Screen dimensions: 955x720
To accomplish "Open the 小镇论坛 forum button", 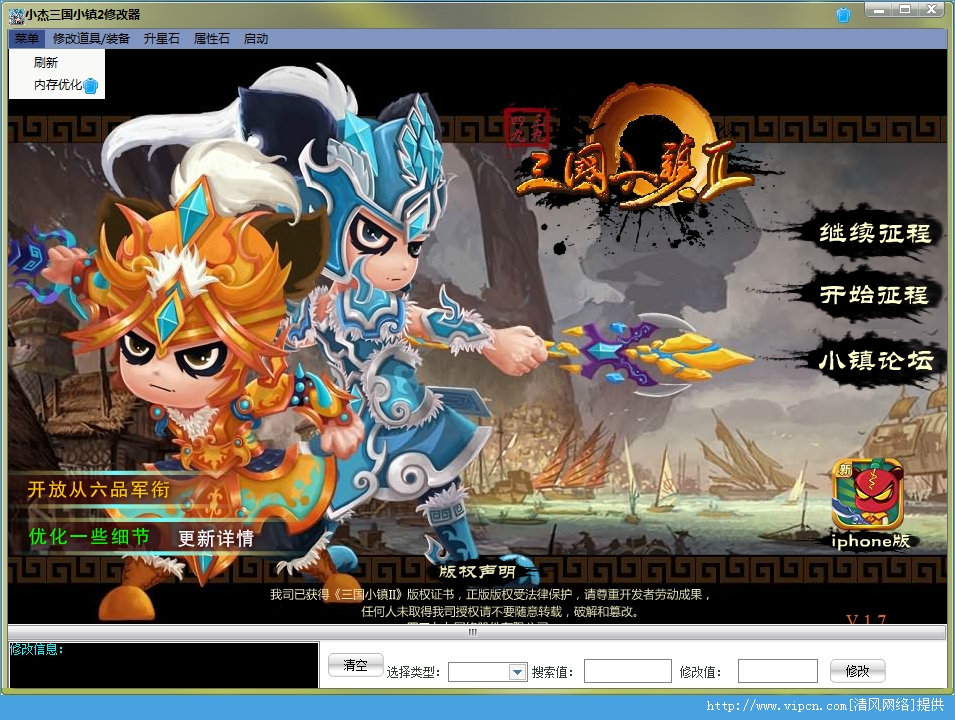I will [875, 361].
